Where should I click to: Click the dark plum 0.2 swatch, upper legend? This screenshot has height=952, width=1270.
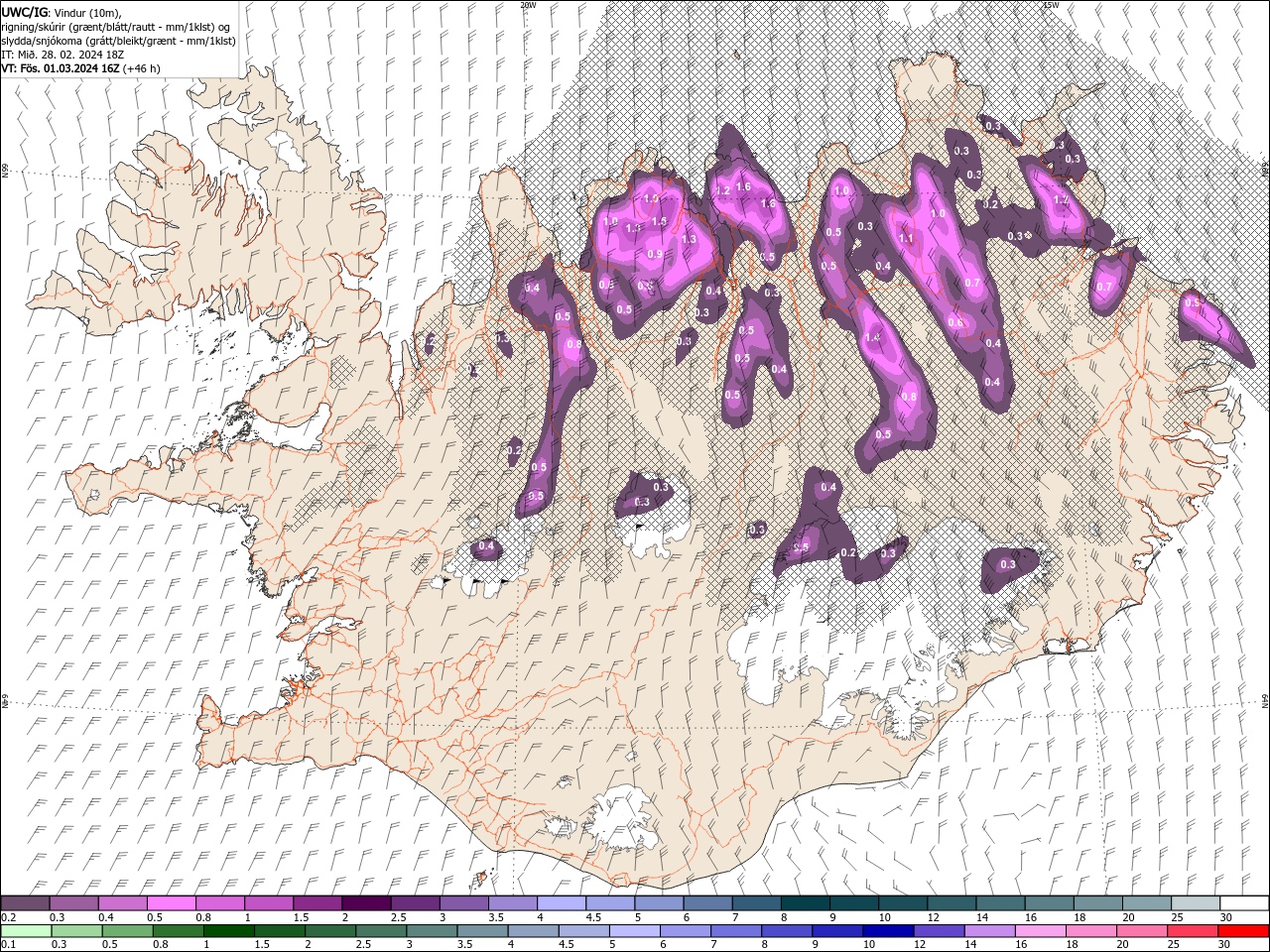(25, 903)
